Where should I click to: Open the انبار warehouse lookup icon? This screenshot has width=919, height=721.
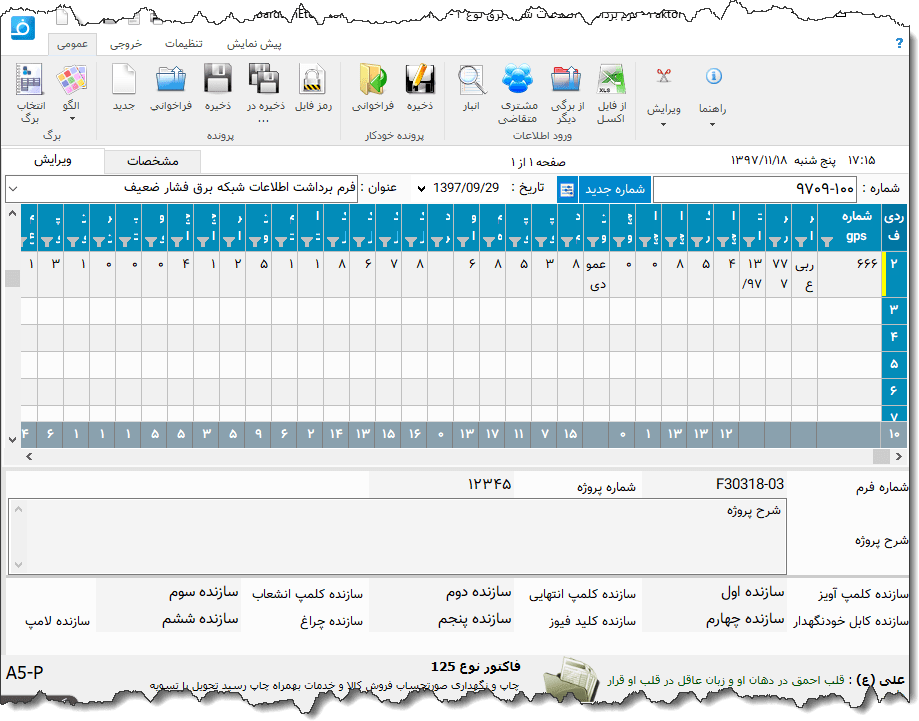471,82
